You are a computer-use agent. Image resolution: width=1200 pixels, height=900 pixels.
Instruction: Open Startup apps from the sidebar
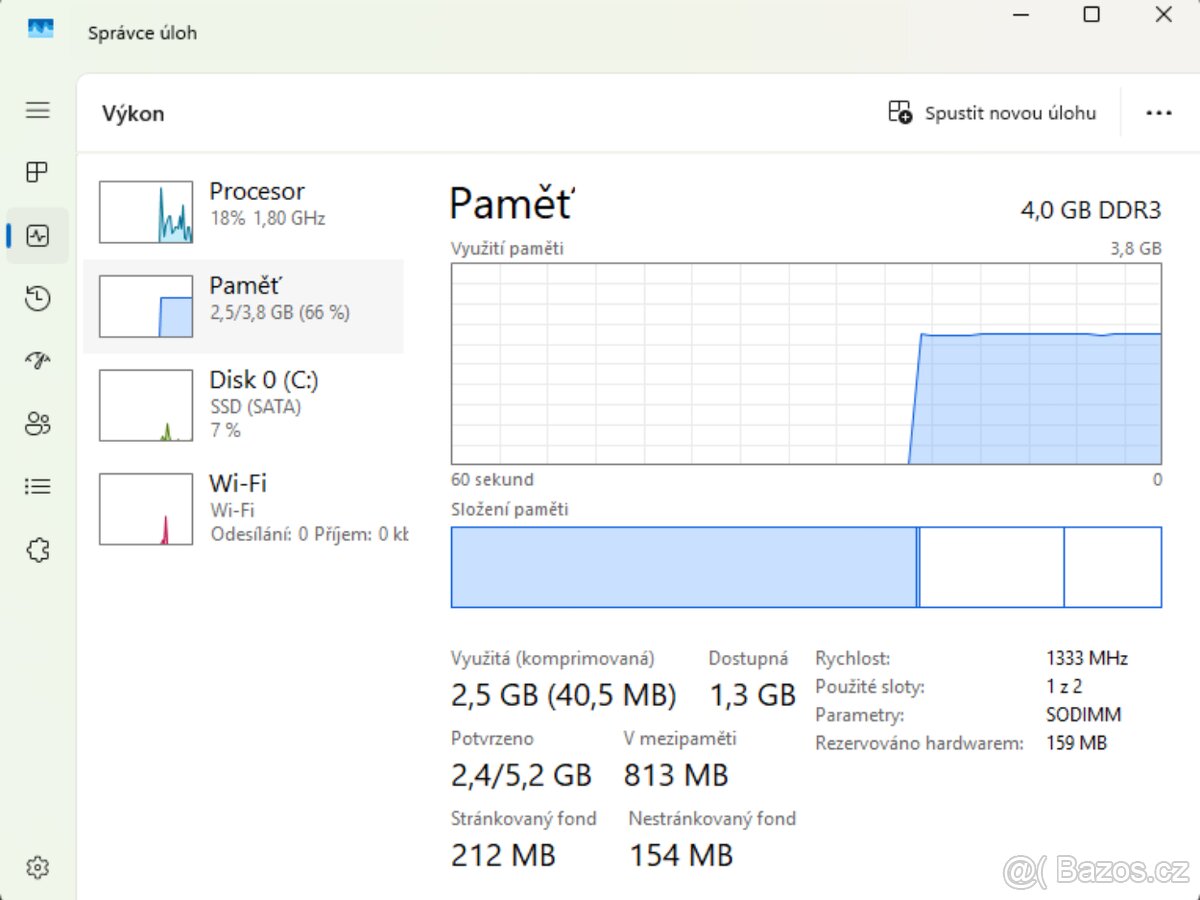(x=38, y=361)
